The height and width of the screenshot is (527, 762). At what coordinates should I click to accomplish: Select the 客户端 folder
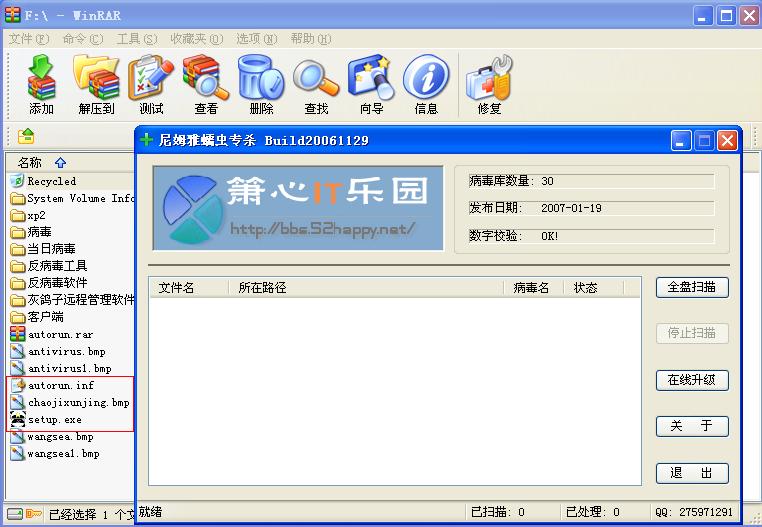(x=37, y=317)
